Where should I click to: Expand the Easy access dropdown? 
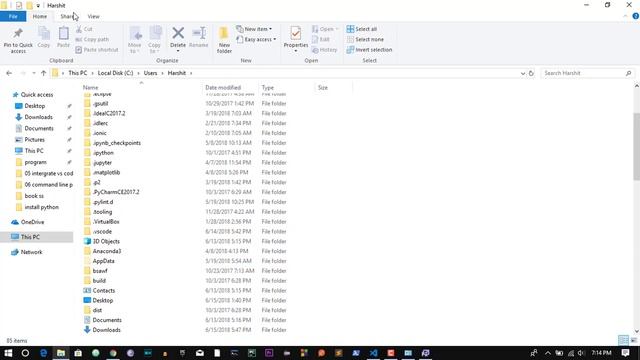[x=256, y=39]
